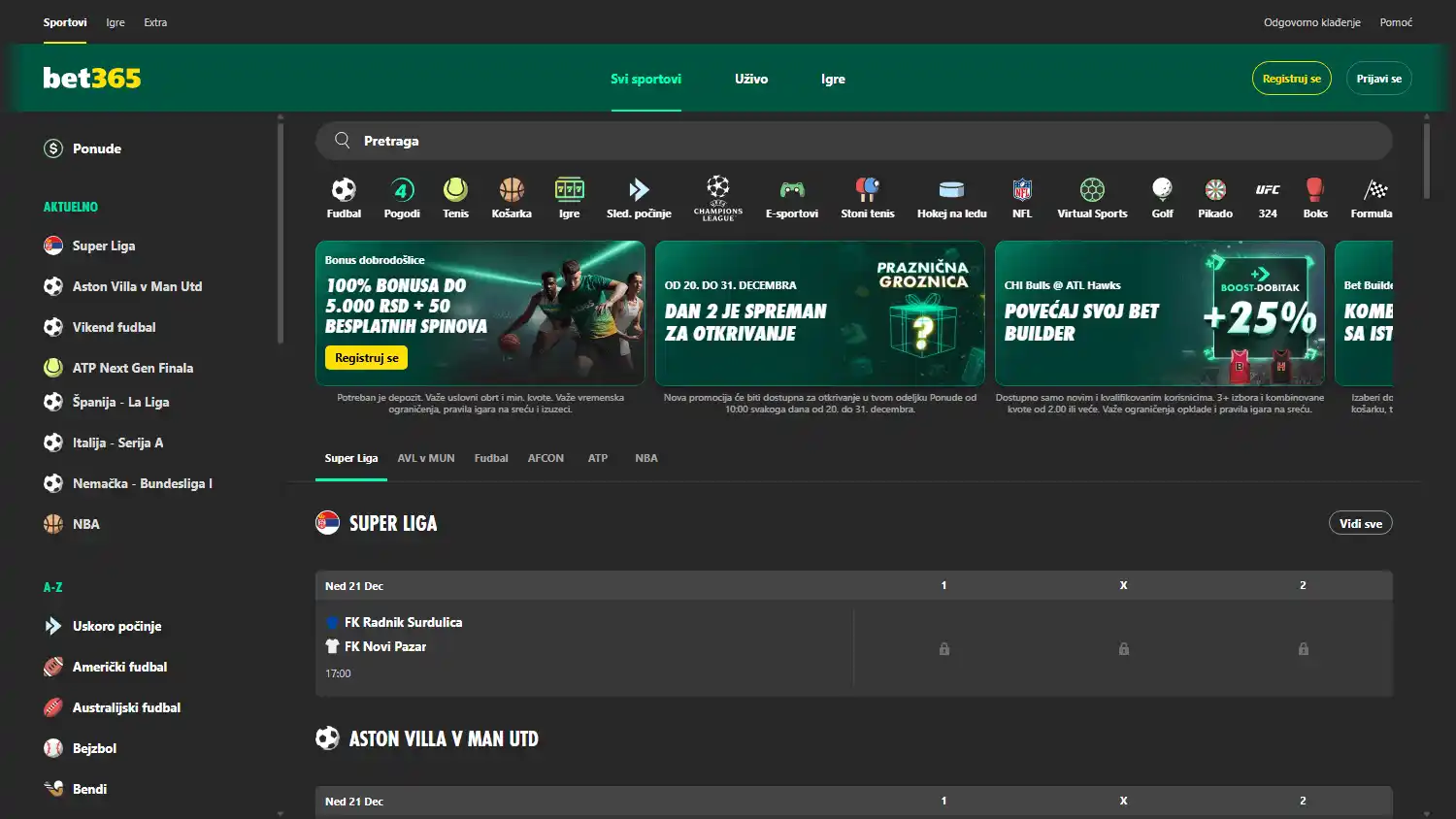
Task: Click locked odds under column X
Action: point(1123,649)
